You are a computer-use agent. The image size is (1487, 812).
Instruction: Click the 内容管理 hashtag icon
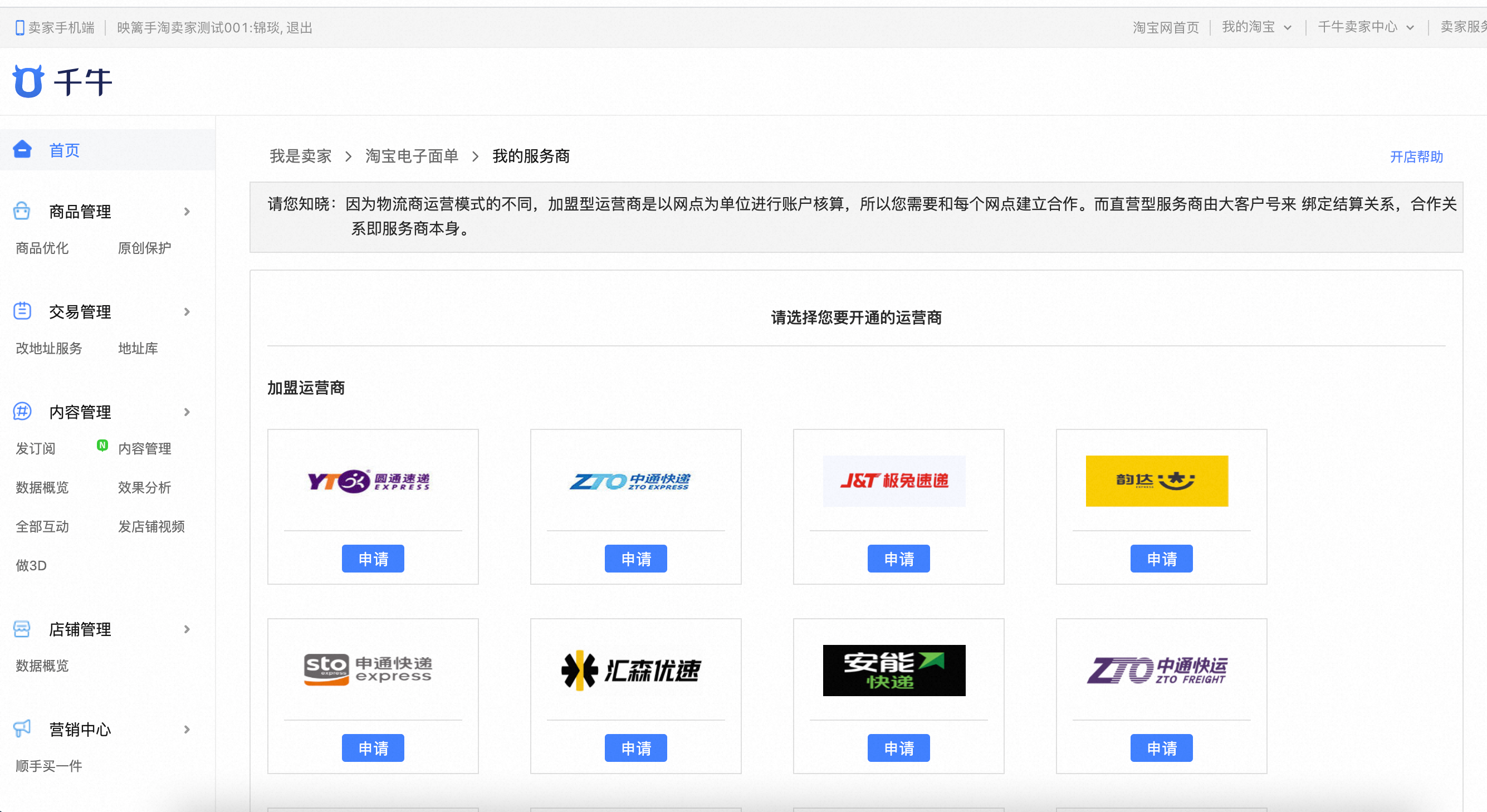pos(22,412)
